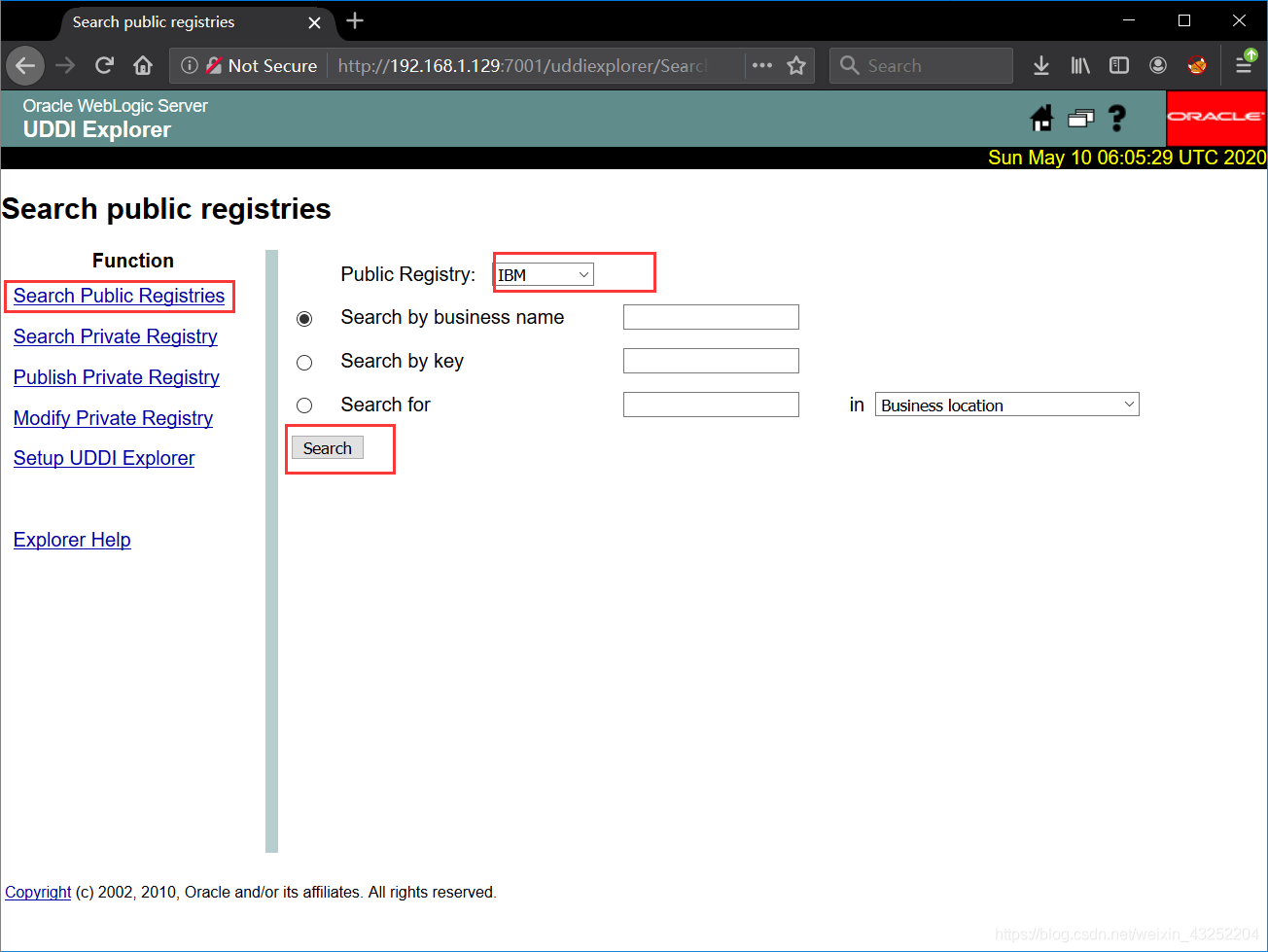Click the UDDI Explorer home icon

pos(1041,119)
